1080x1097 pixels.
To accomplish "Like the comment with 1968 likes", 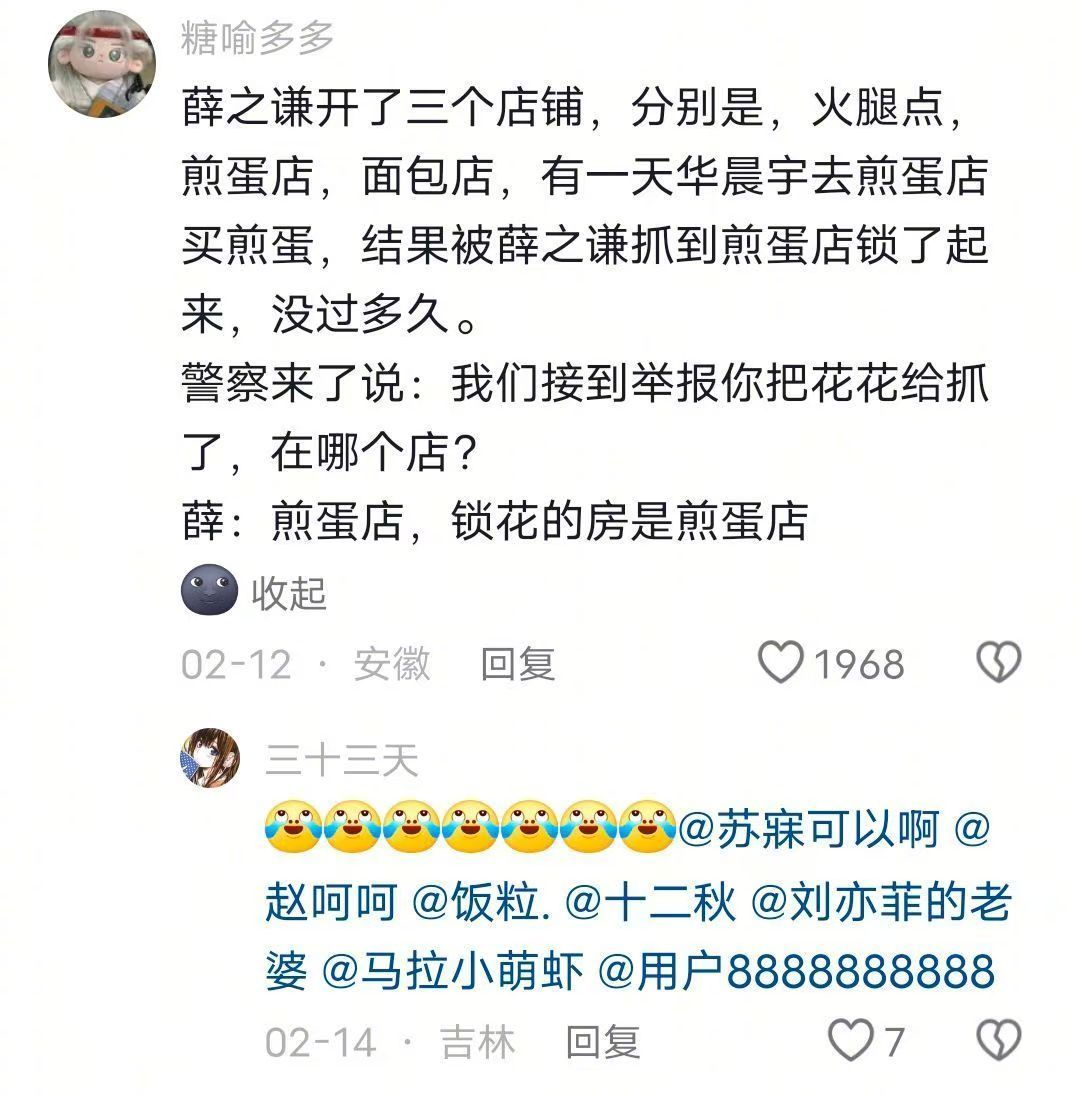I will (781, 662).
